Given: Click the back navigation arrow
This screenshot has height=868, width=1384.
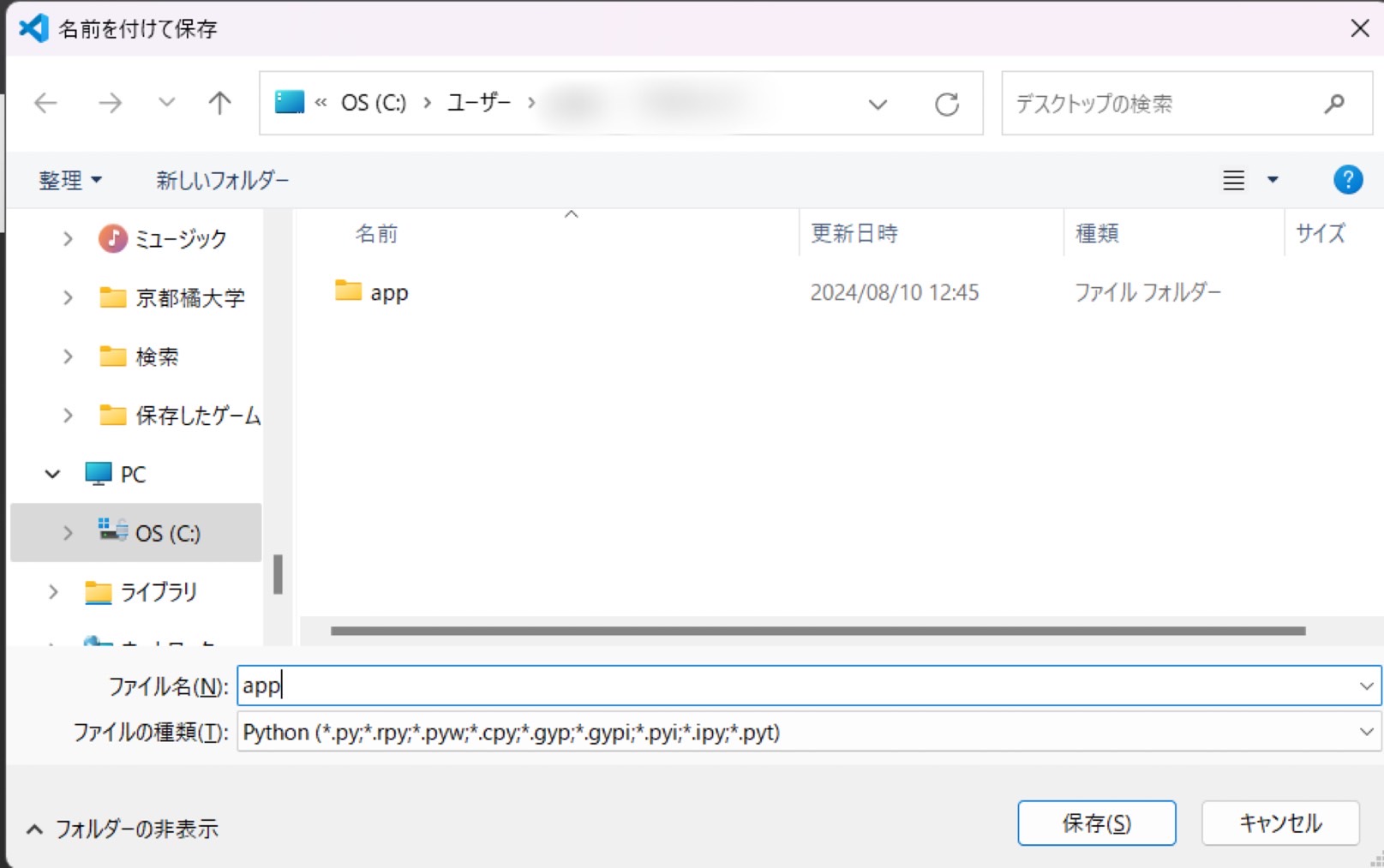Looking at the screenshot, I should tap(45, 103).
